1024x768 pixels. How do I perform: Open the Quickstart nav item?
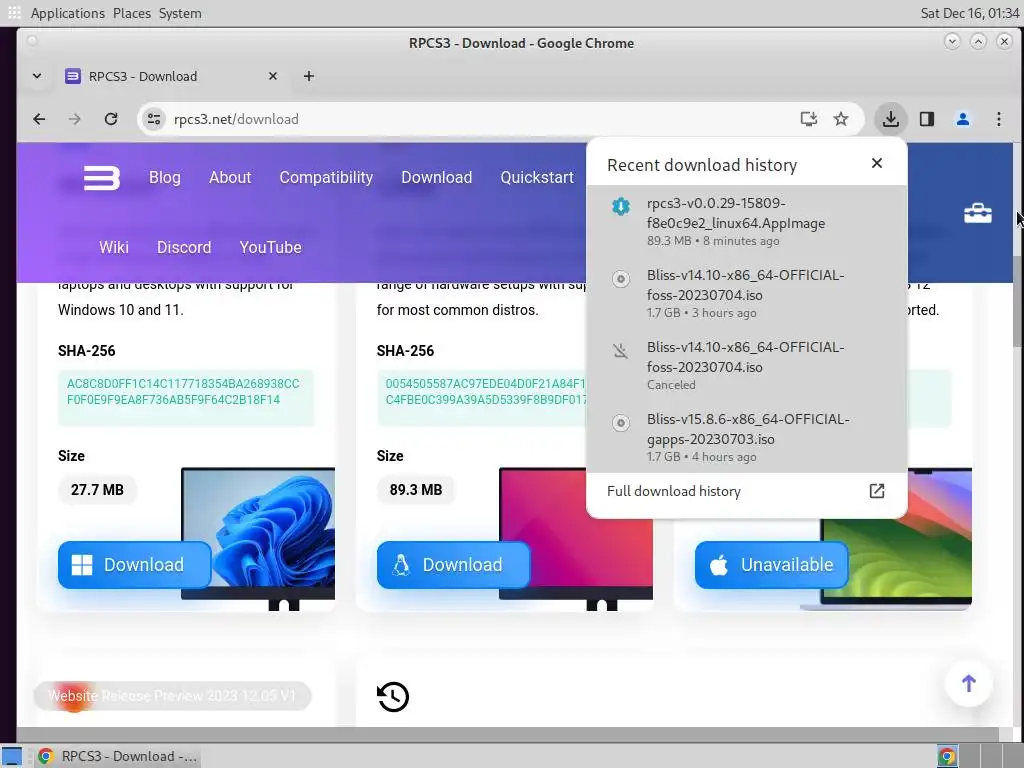tap(537, 178)
